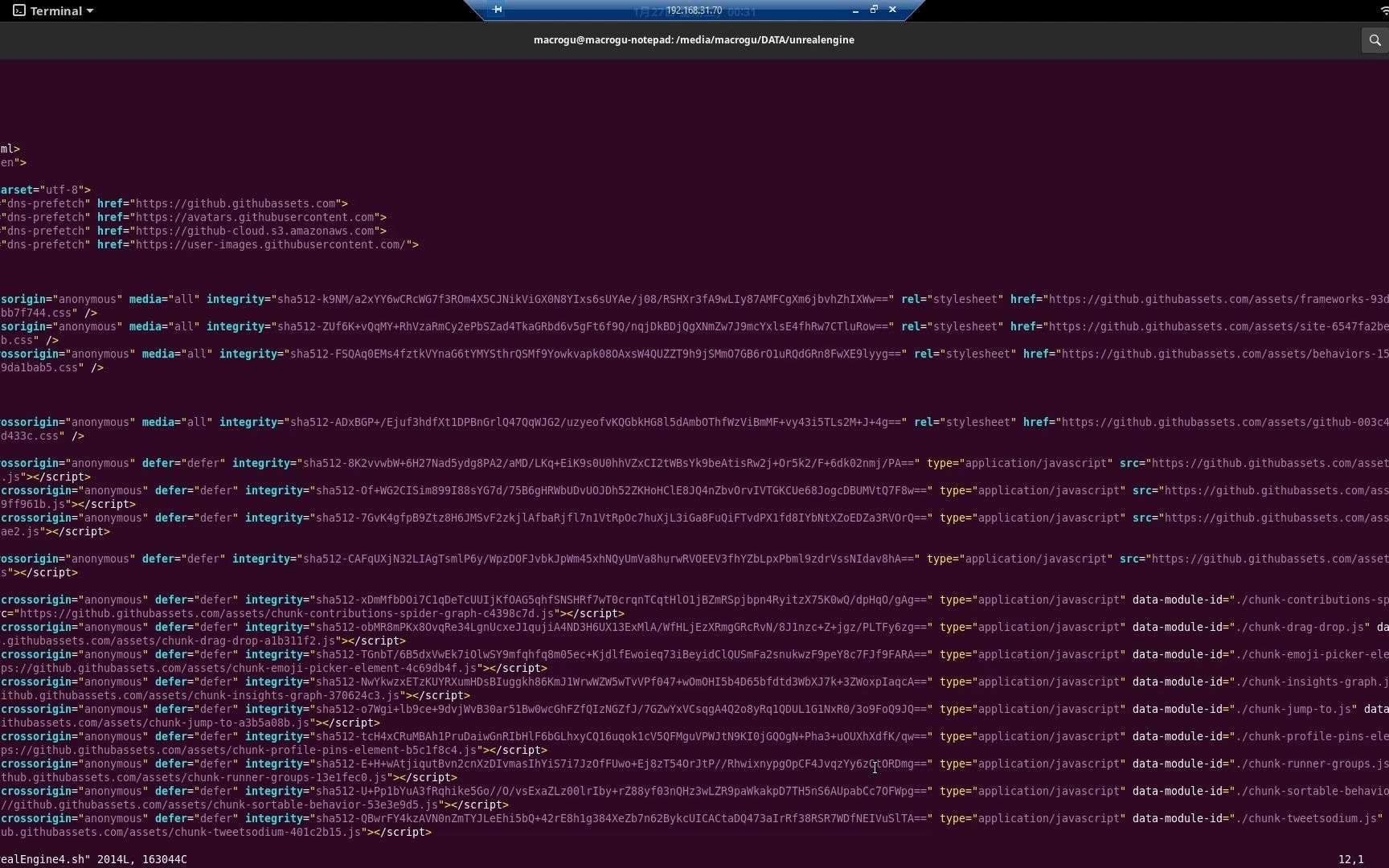This screenshot has height=868, width=1389.
Task: Click the IP address 192.168.31.70 on the toolbar
Action: [693, 10]
